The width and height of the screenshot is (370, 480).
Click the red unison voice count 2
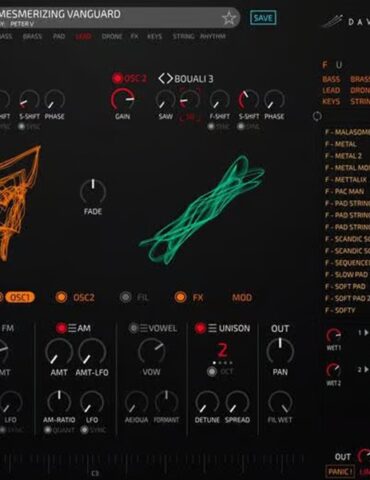coord(222,350)
